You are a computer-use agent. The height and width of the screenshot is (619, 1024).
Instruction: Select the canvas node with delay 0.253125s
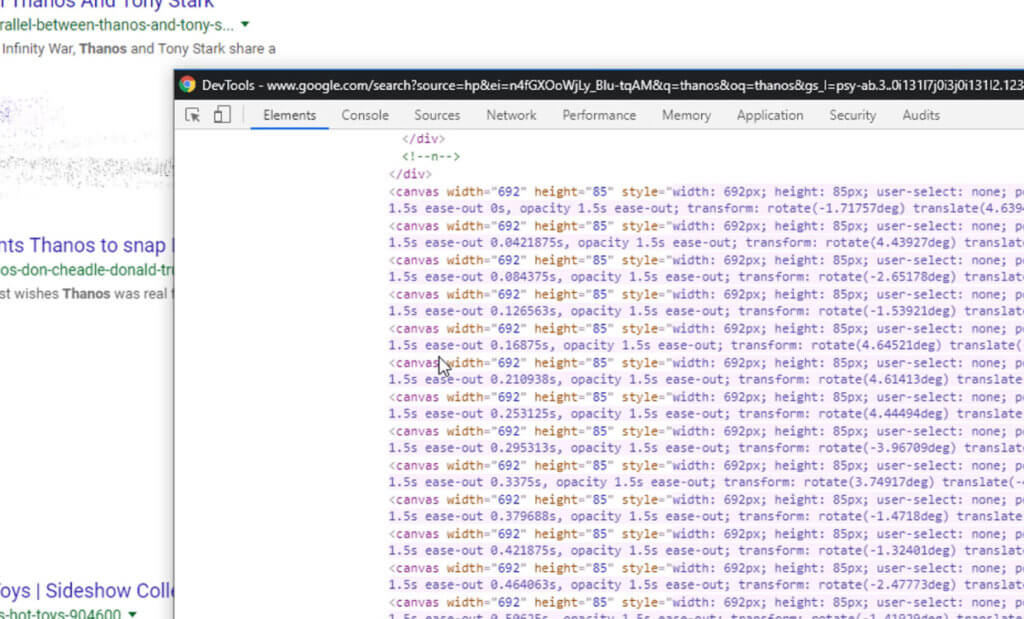(706, 405)
